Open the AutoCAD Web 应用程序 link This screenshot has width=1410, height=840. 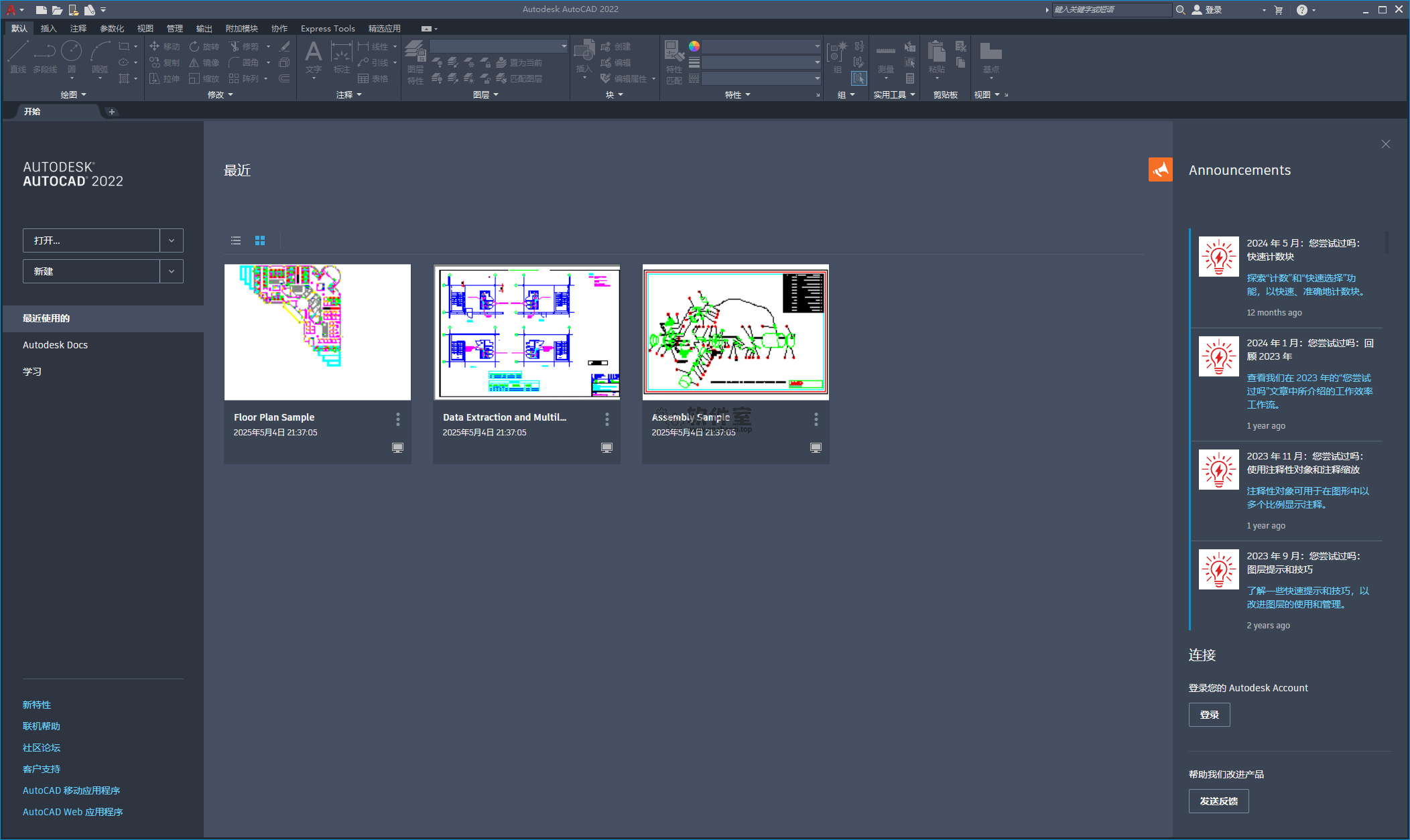[x=73, y=812]
